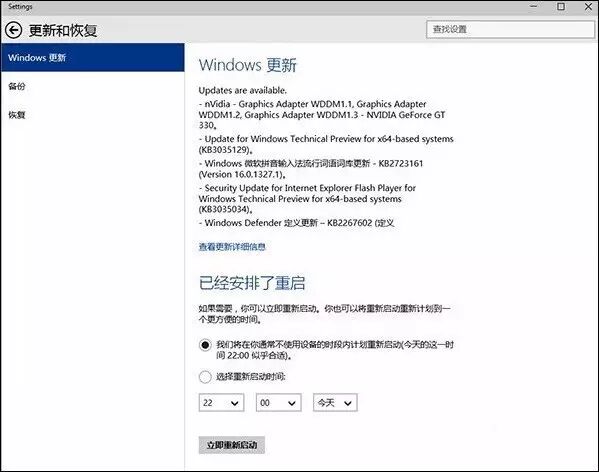Open the 备份 sidebar item
Screen dimensions: 599x472
[17, 86]
